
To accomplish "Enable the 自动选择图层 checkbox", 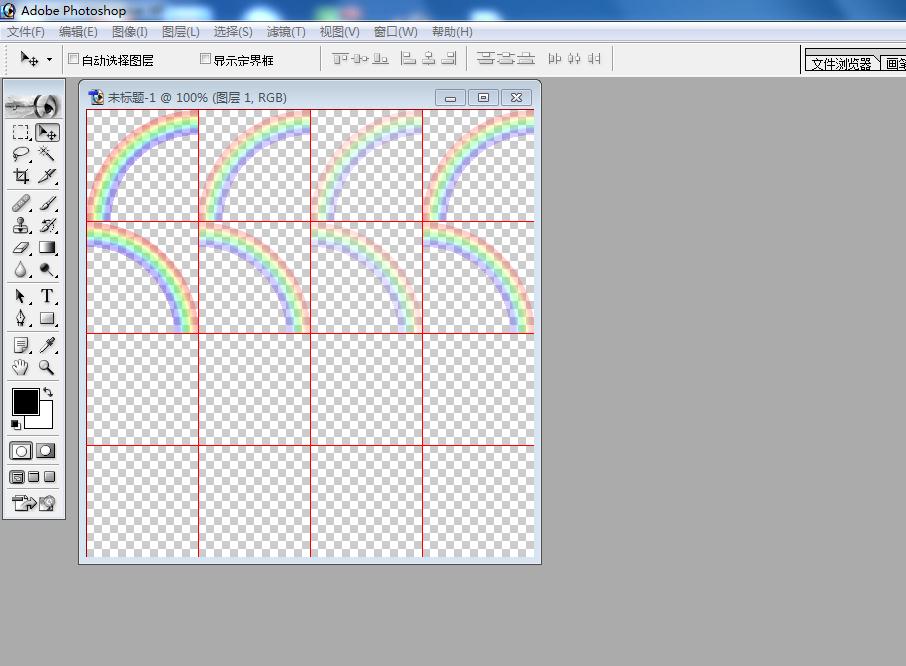I will 73,59.
